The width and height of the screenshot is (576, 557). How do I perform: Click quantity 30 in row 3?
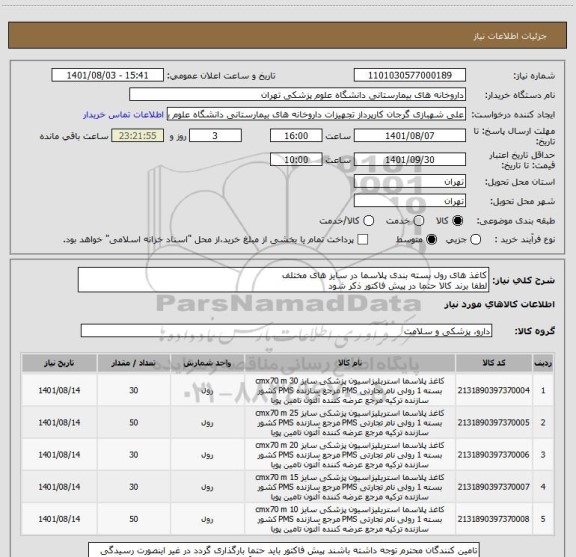[x=134, y=454]
